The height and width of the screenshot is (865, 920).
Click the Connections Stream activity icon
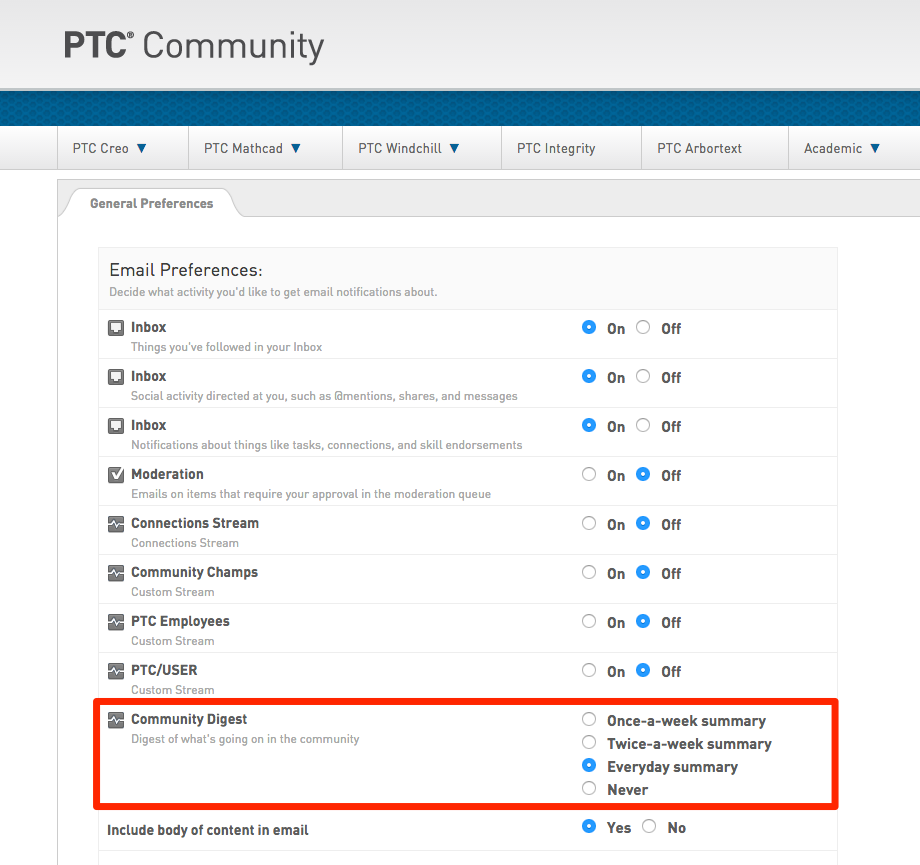(x=116, y=523)
